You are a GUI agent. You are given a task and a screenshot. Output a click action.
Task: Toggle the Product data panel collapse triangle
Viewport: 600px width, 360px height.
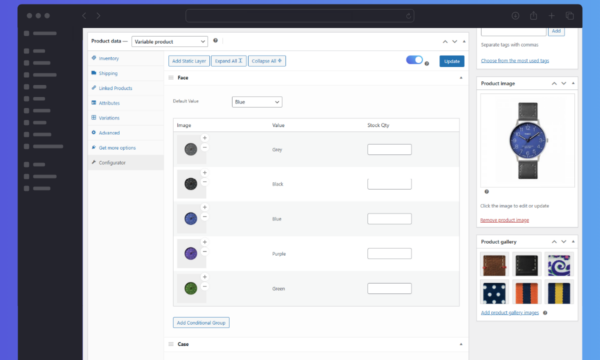pyautogui.click(x=464, y=41)
